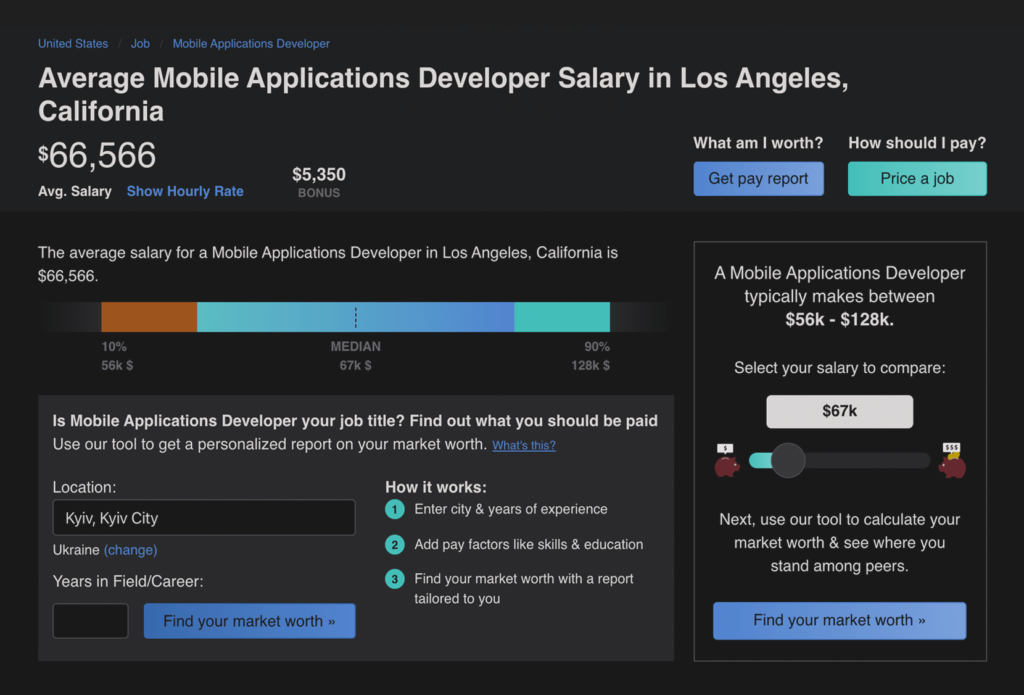Click the 128k $ label under 90%
The image size is (1024, 695).
(590, 365)
